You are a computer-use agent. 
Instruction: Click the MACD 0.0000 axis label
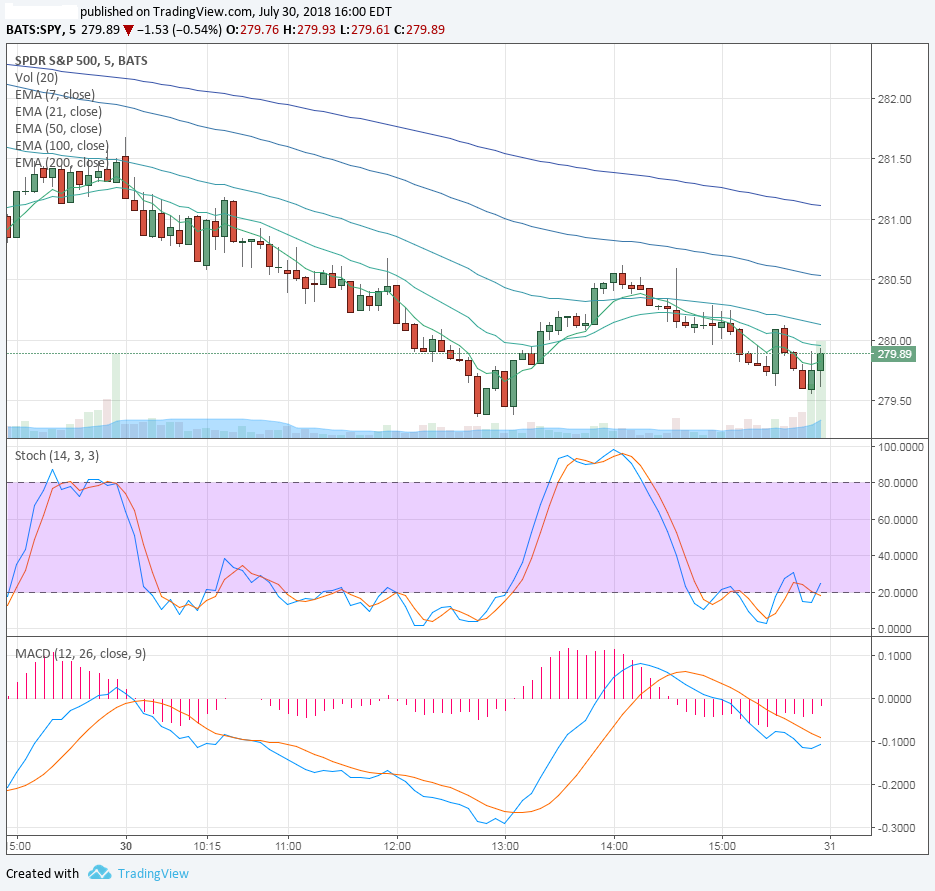(x=895, y=699)
